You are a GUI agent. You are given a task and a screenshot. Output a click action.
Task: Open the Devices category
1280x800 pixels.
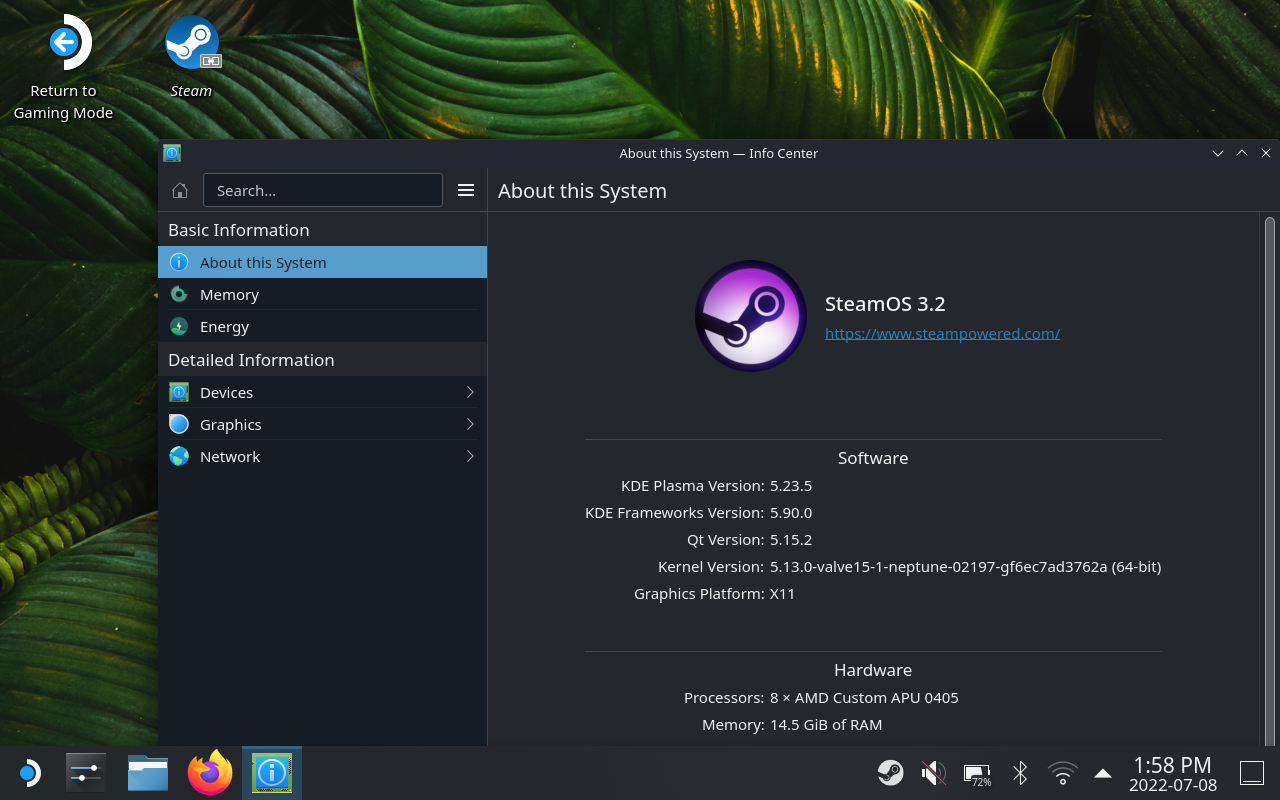(x=322, y=392)
